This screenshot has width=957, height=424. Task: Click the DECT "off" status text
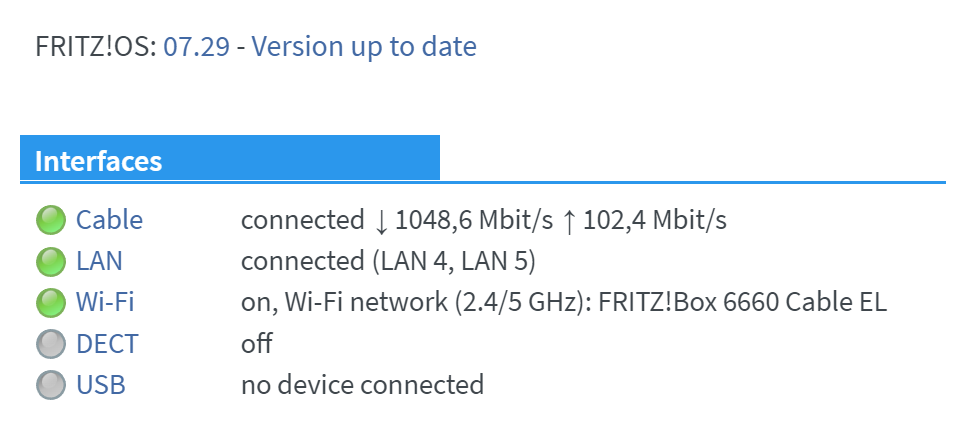256,344
